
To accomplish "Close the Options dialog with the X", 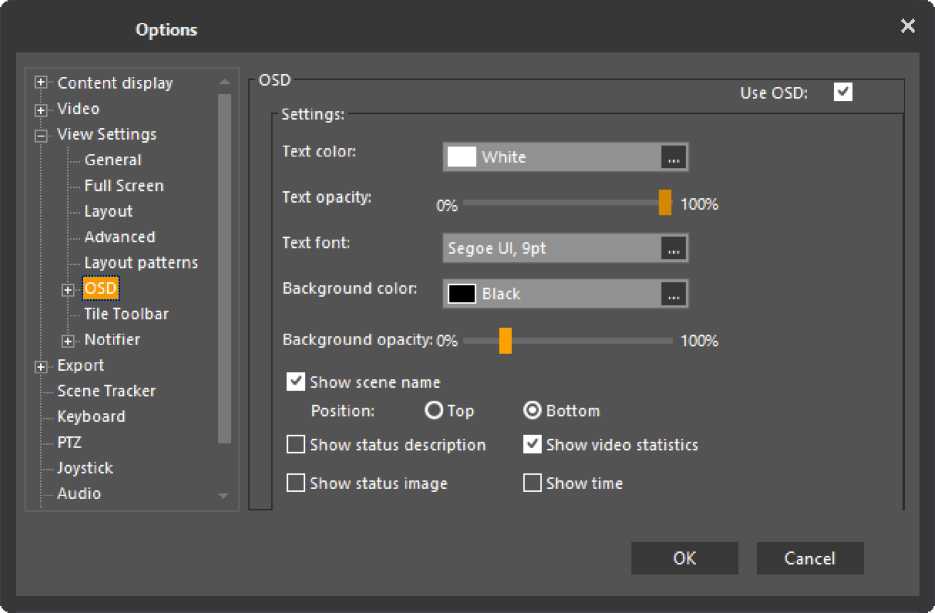I will (907, 27).
